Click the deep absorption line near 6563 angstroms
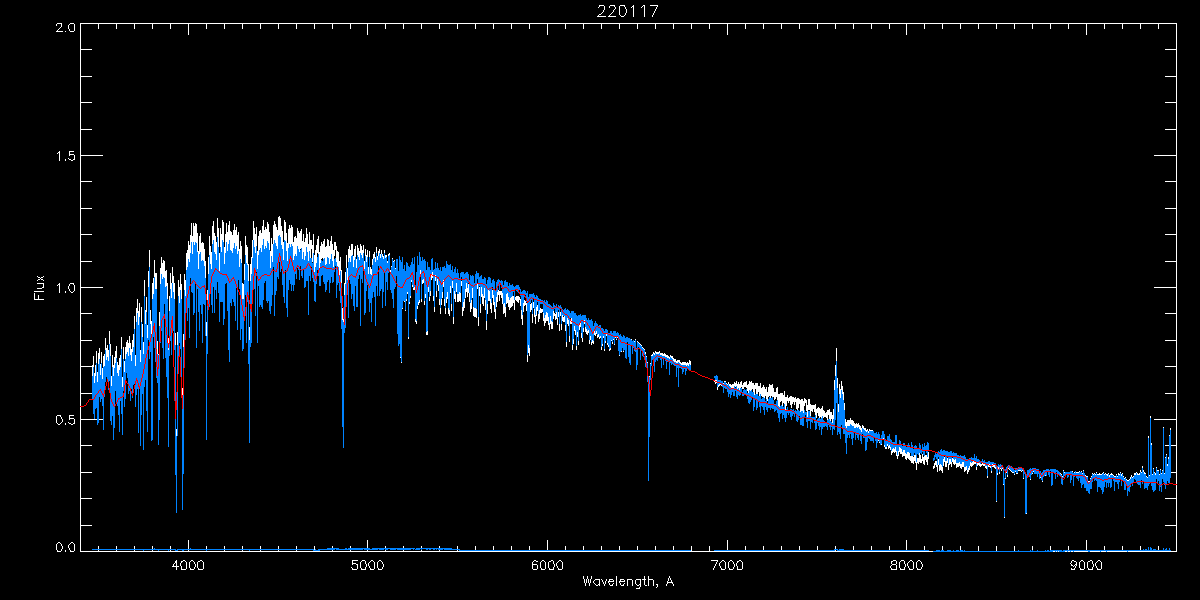1200x600 pixels. tap(648, 420)
